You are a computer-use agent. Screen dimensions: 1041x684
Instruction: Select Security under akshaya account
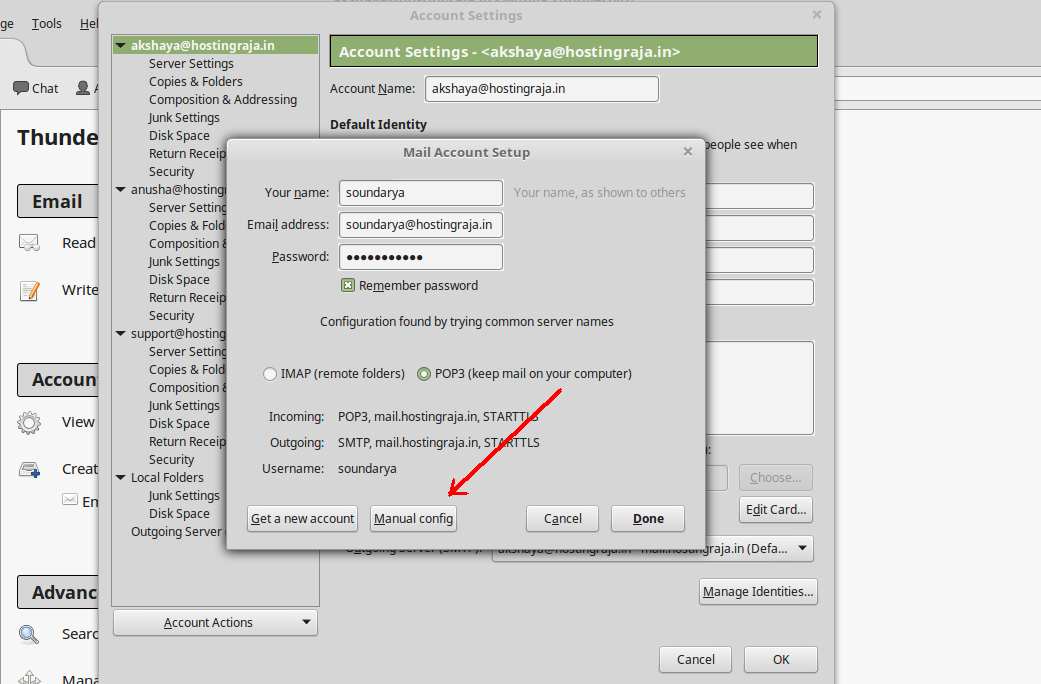[171, 171]
